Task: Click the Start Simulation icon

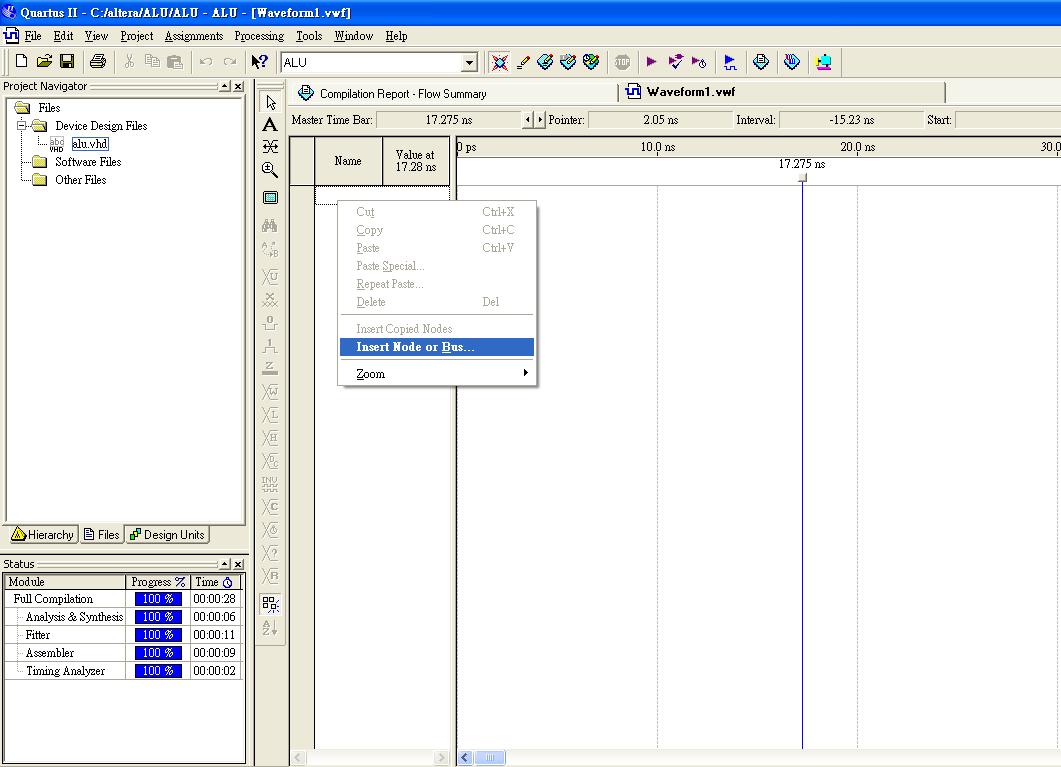Action: click(x=730, y=62)
